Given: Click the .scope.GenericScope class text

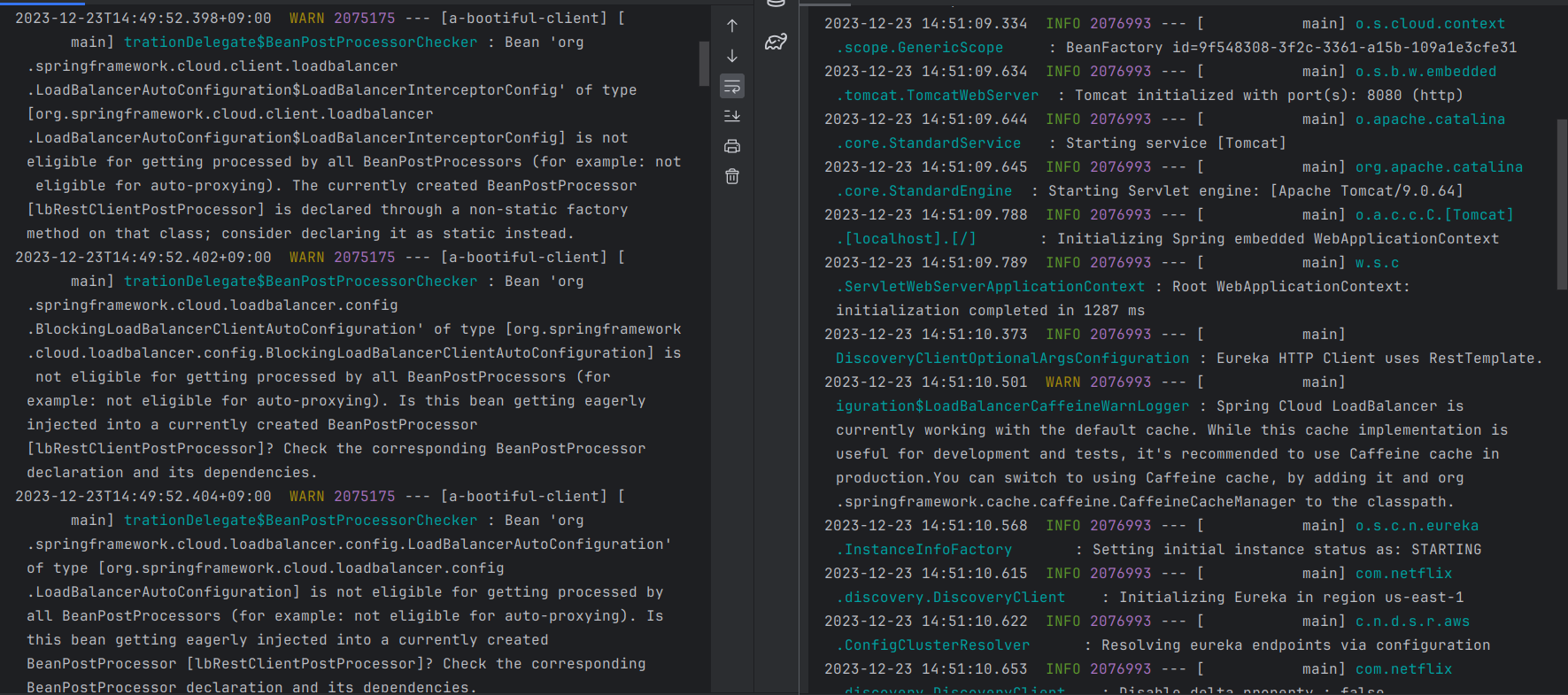Looking at the screenshot, I should tap(920, 47).
